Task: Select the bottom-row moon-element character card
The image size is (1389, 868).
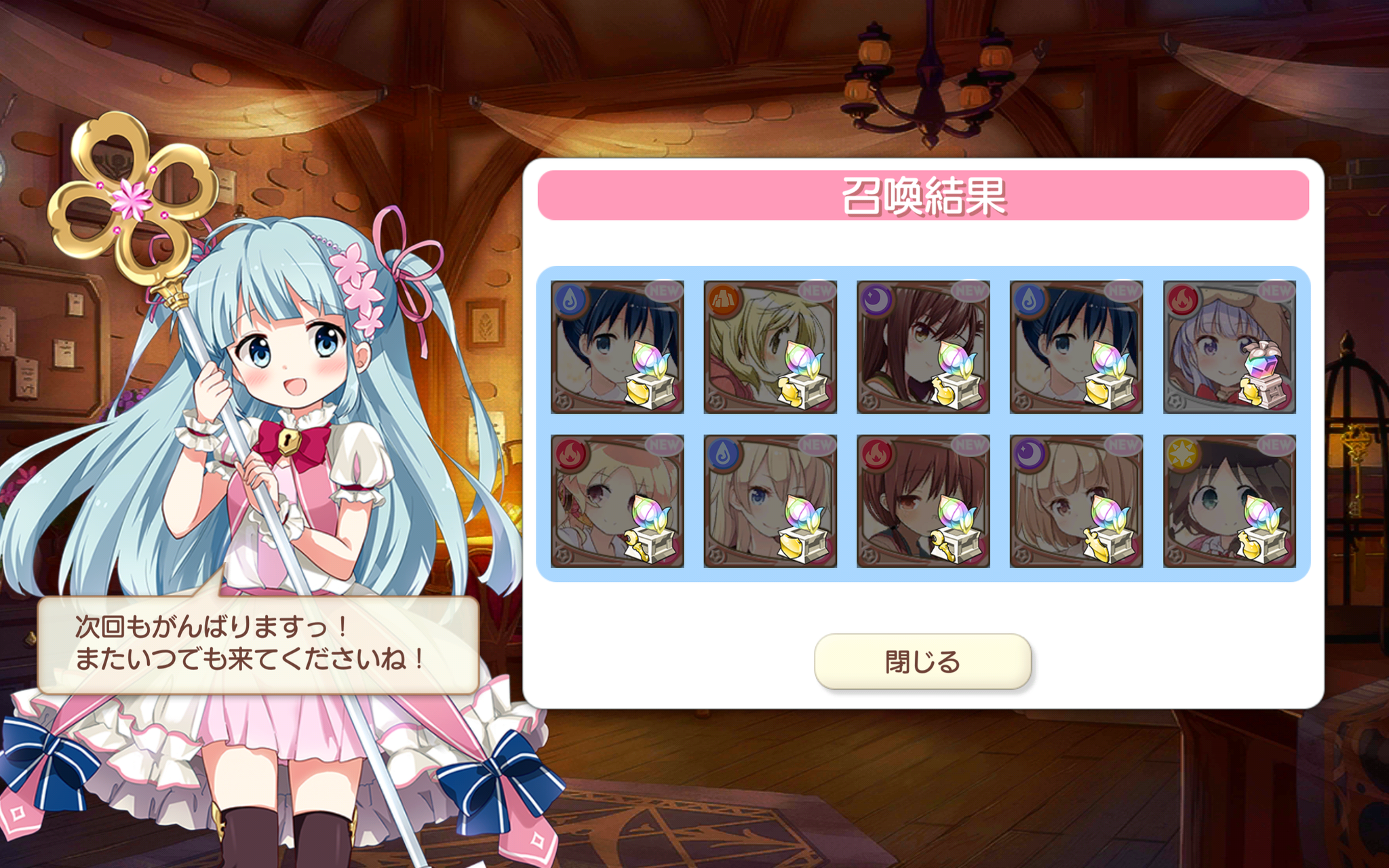Action: pos(1076,501)
